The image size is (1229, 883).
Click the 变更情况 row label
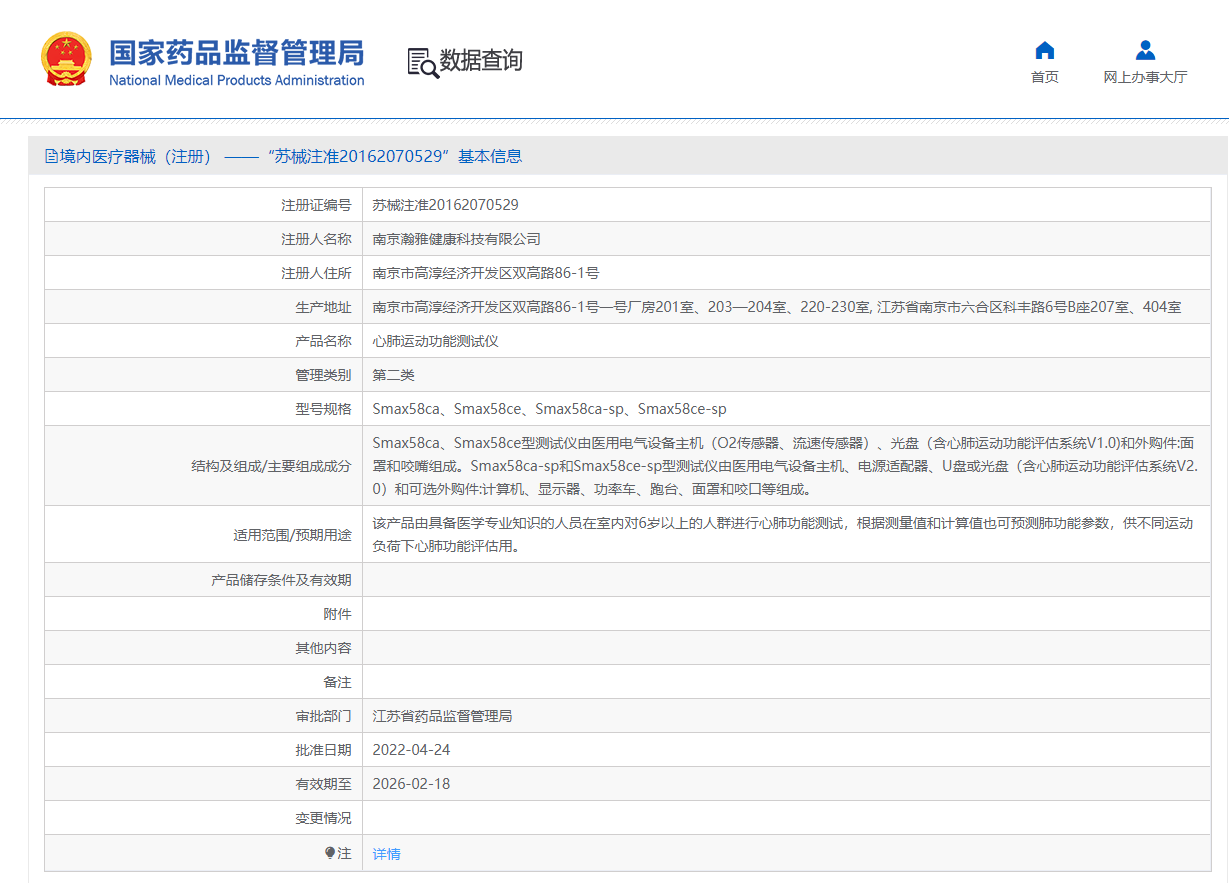[x=323, y=818]
